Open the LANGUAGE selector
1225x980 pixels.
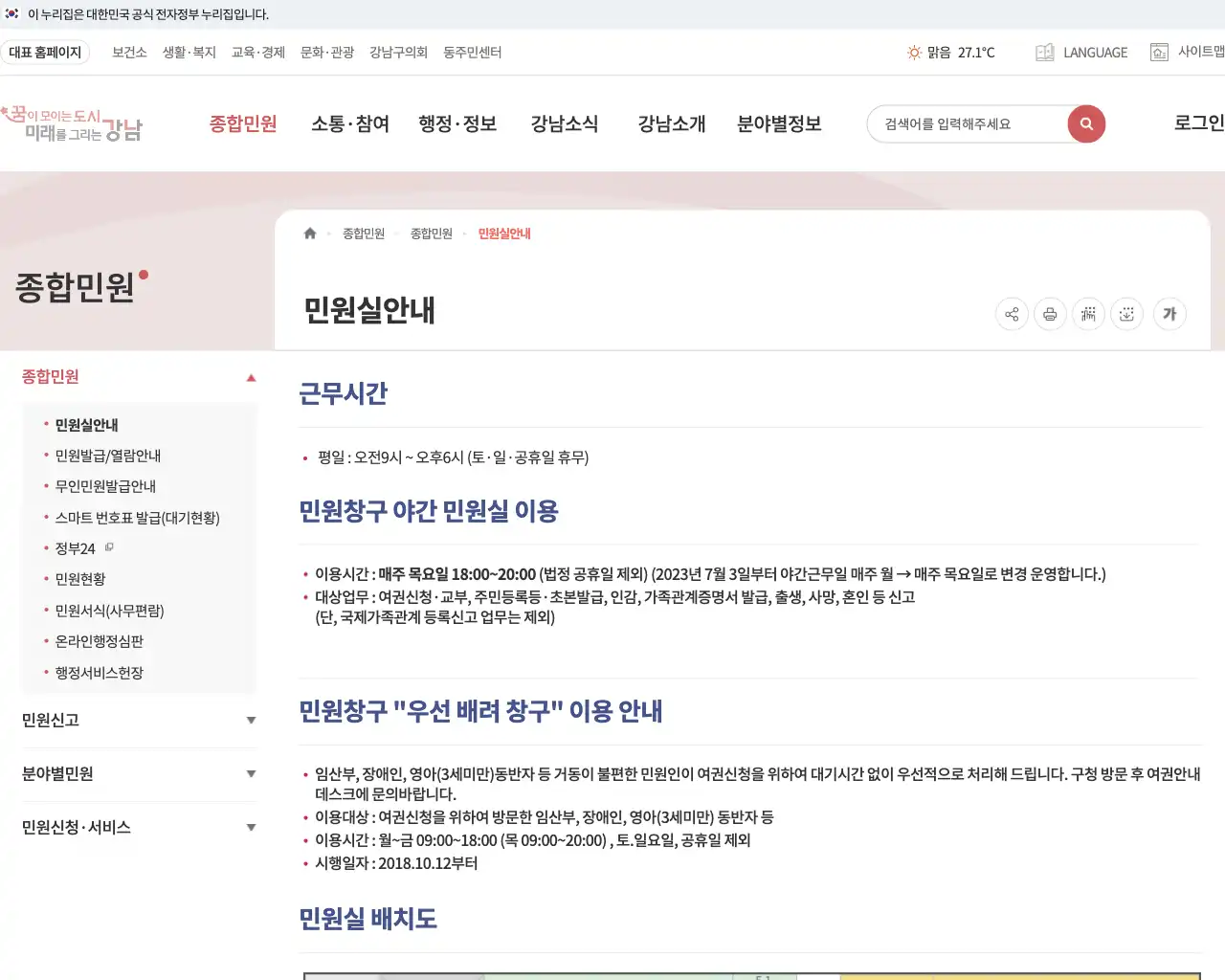(x=1095, y=53)
